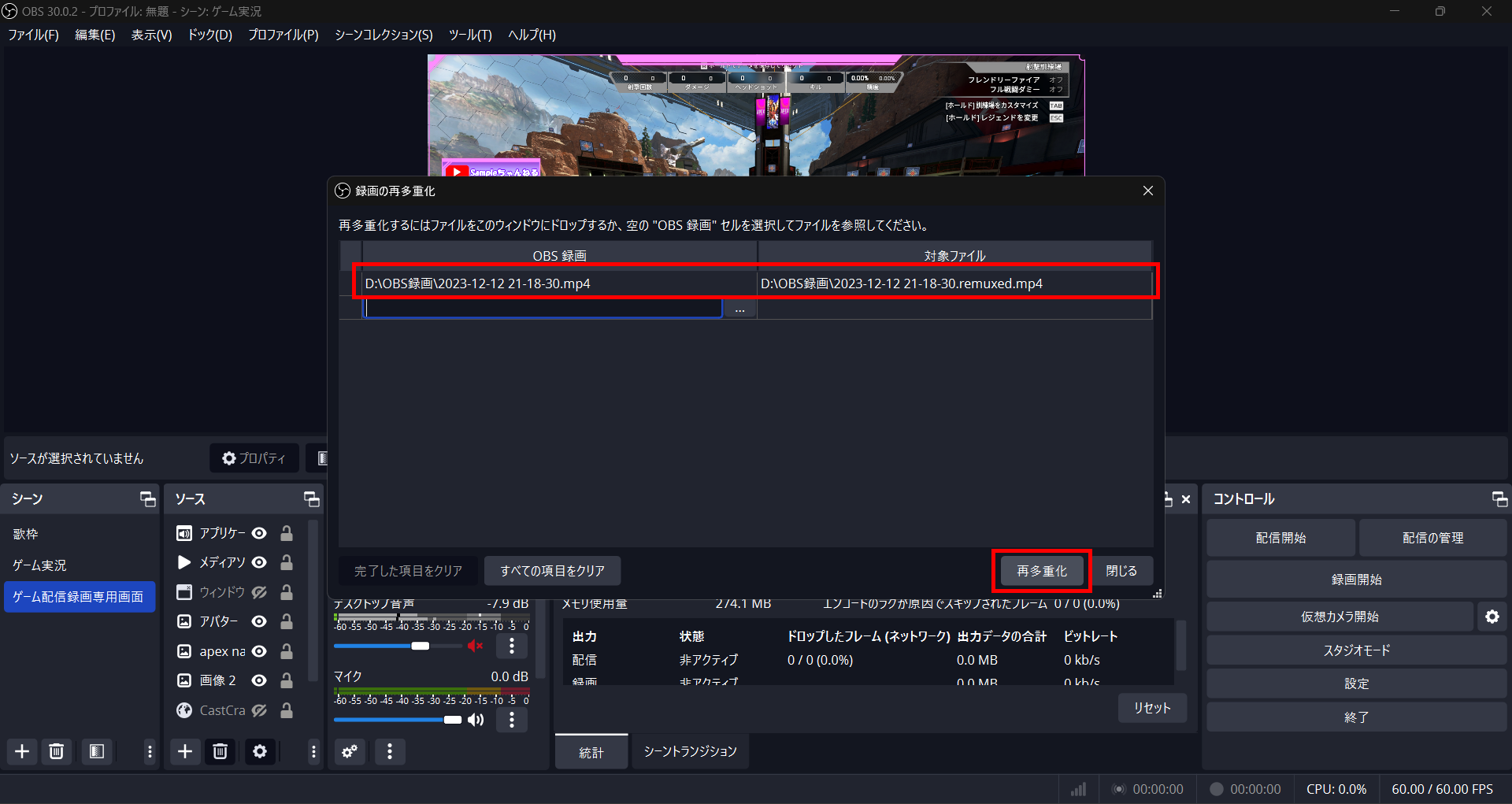
Task: Open the ツール(T) menu
Action: tap(470, 35)
